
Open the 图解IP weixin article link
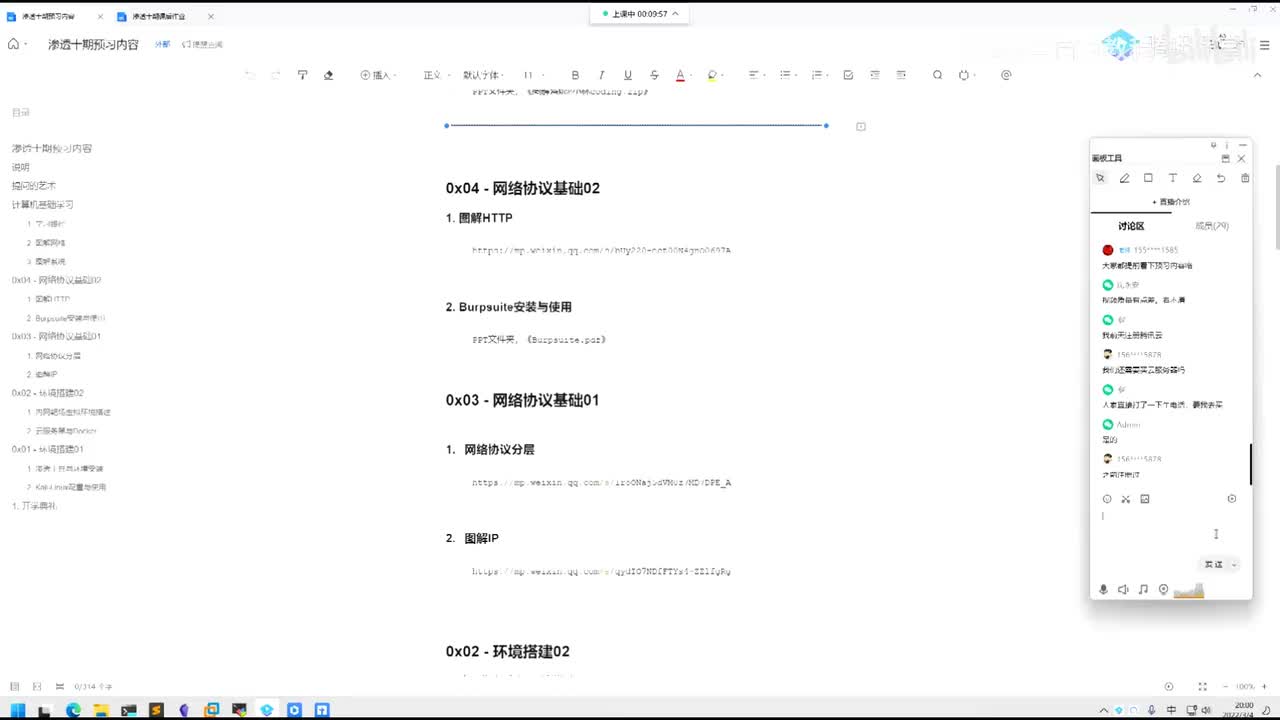tap(601, 571)
